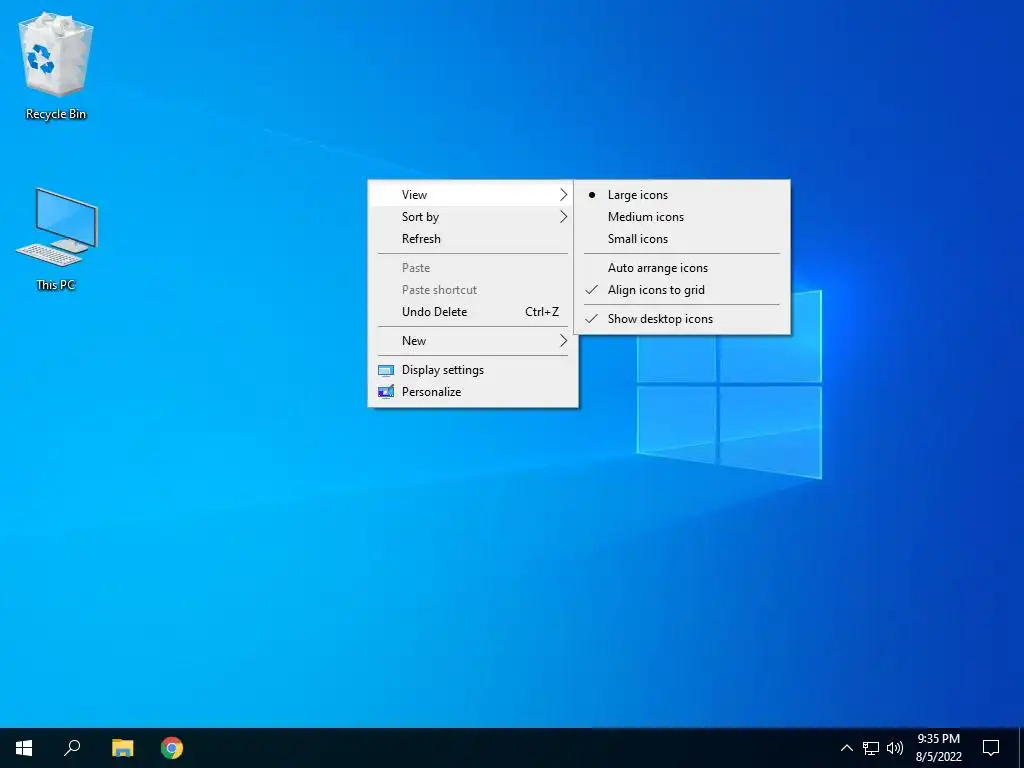This screenshot has height=768, width=1024.
Task: Click the greyed Paste menu entry
Action: (472, 268)
